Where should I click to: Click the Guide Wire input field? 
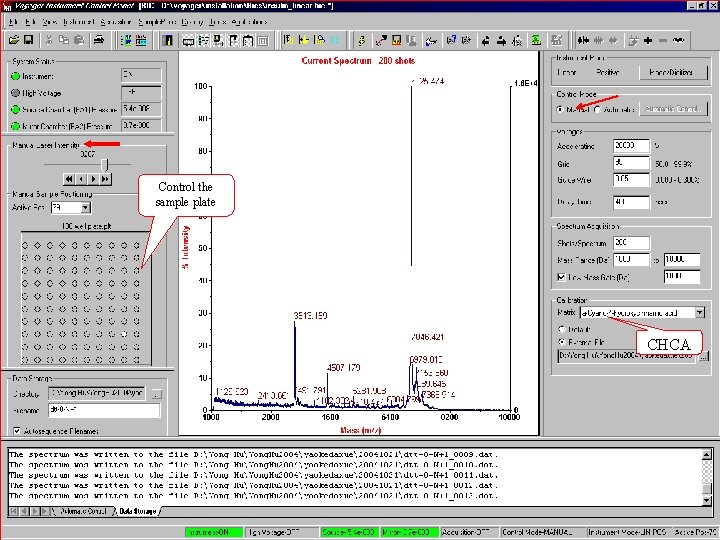click(x=631, y=180)
